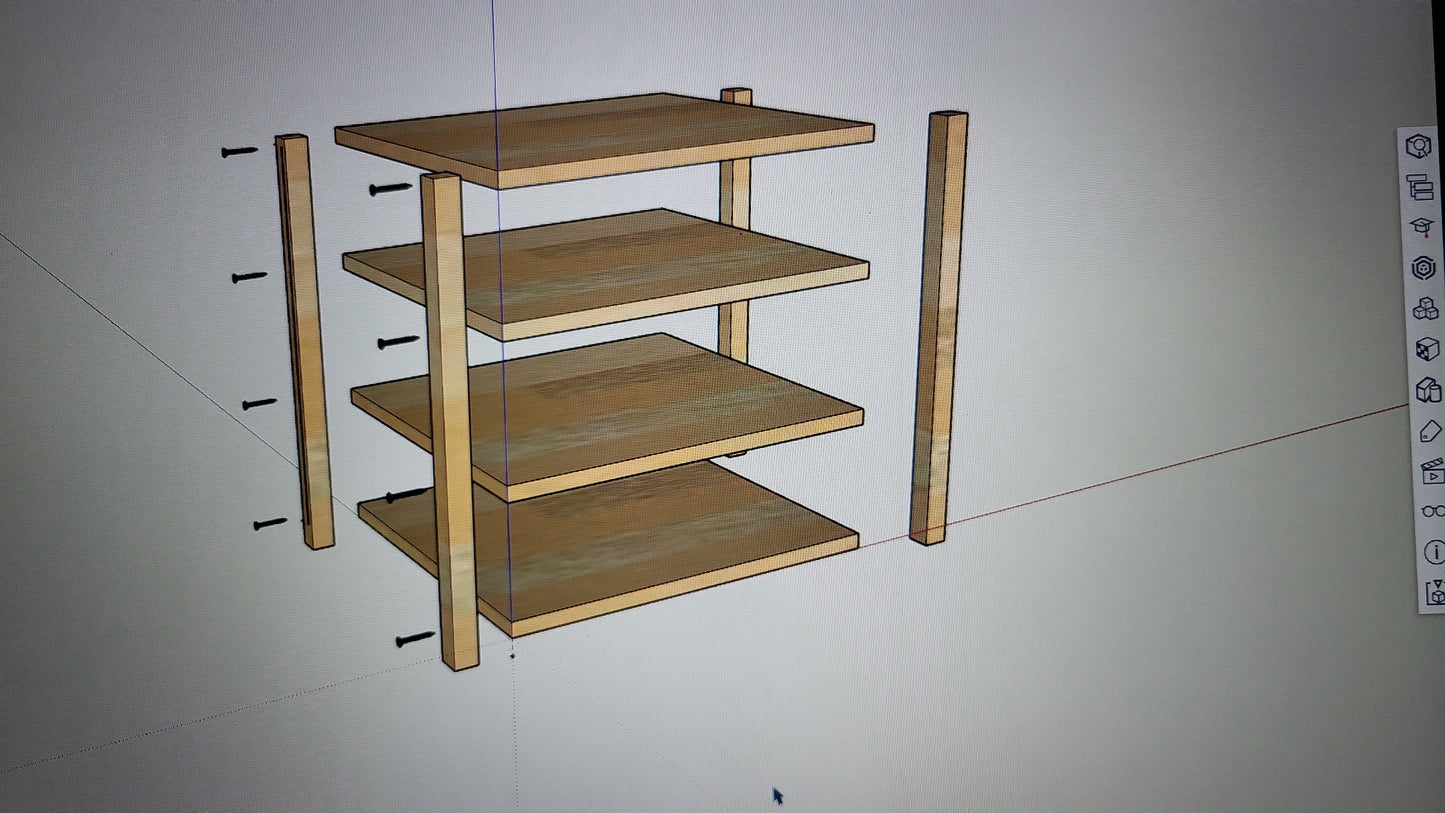
Task: Select the detached leg on the far left
Action: pyautogui.click(x=305, y=340)
